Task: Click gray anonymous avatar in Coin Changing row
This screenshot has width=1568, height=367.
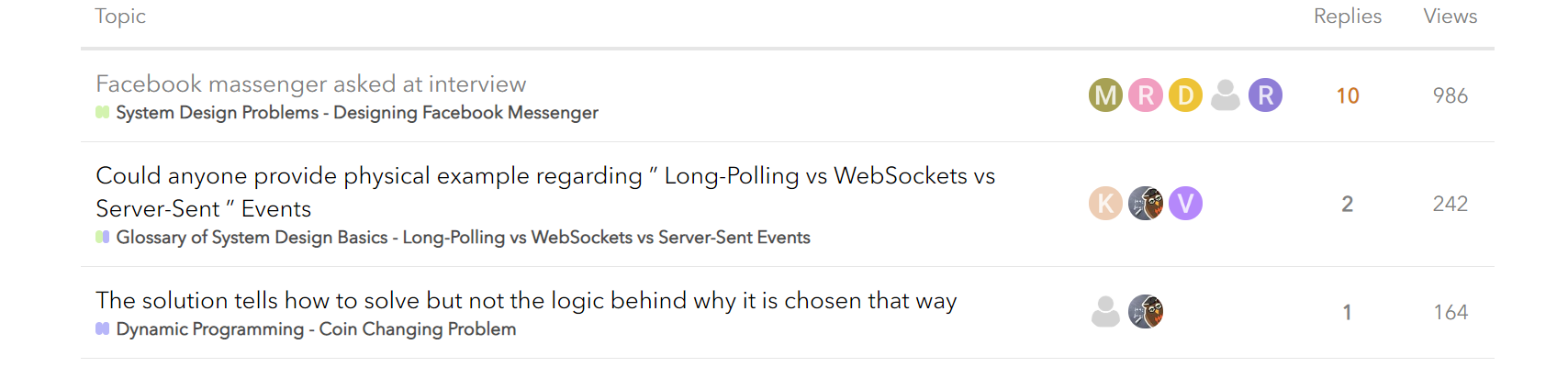Action: coord(1105,312)
